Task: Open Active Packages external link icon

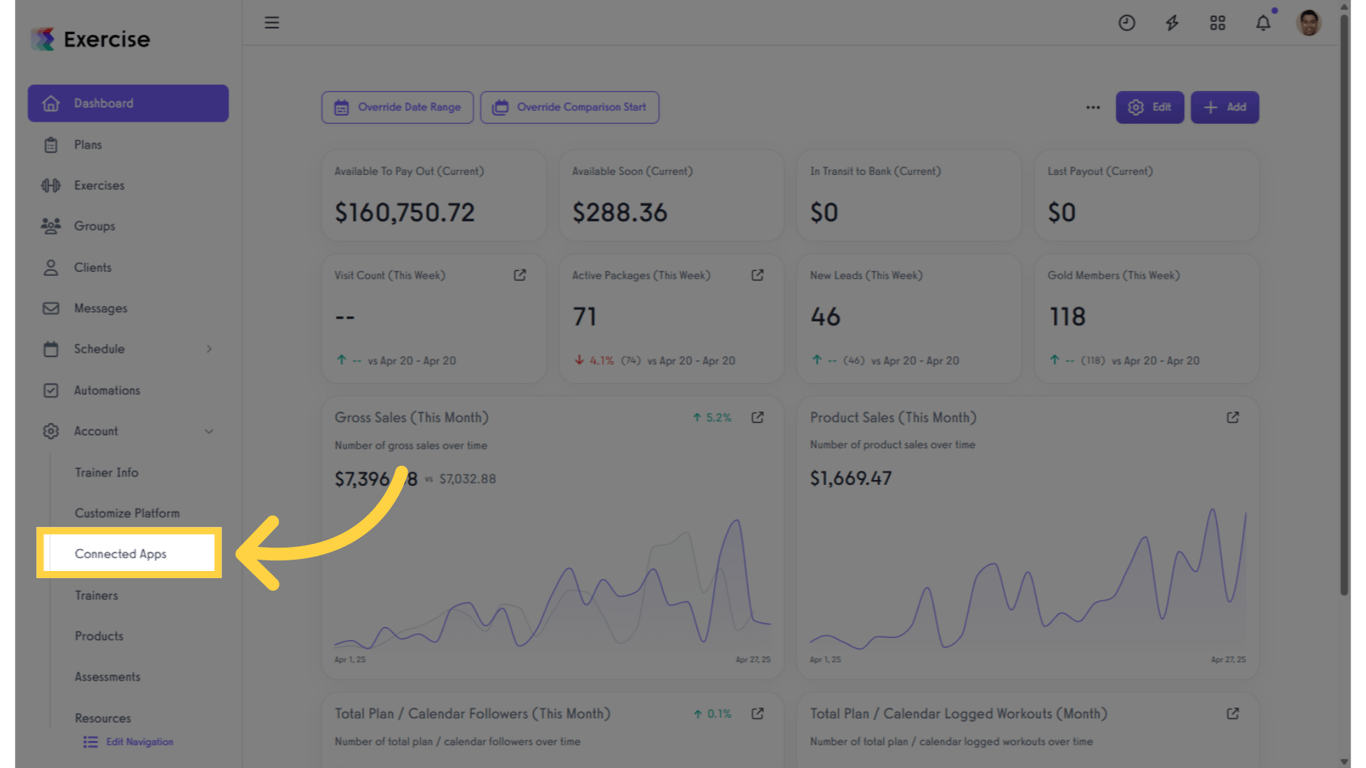Action: click(x=758, y=275)
